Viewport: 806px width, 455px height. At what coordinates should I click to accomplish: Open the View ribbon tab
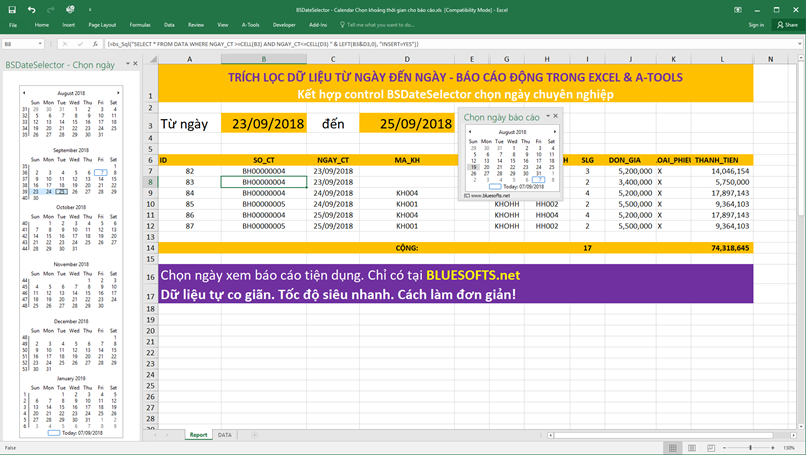pyautogui.click(x=223, y=25)
